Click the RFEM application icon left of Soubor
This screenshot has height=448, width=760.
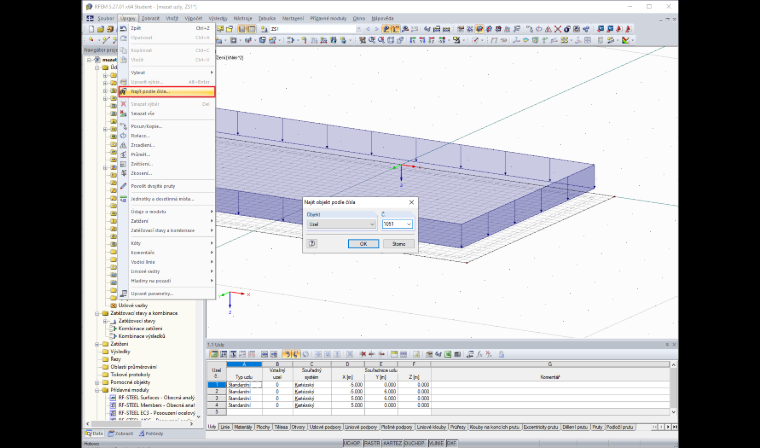[x=90, y=18]
